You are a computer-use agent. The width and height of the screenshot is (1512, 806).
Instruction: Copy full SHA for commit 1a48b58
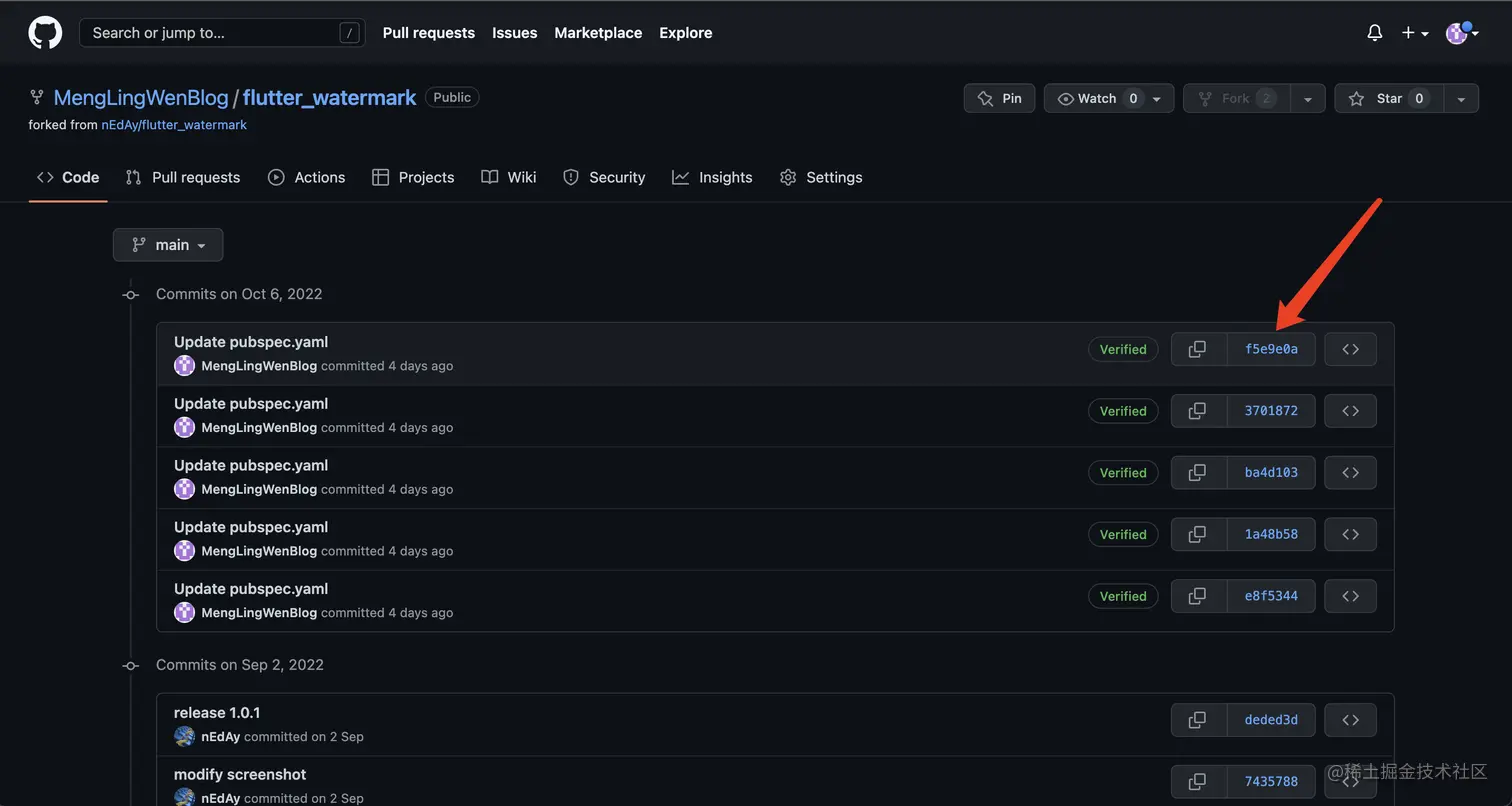1198,534
